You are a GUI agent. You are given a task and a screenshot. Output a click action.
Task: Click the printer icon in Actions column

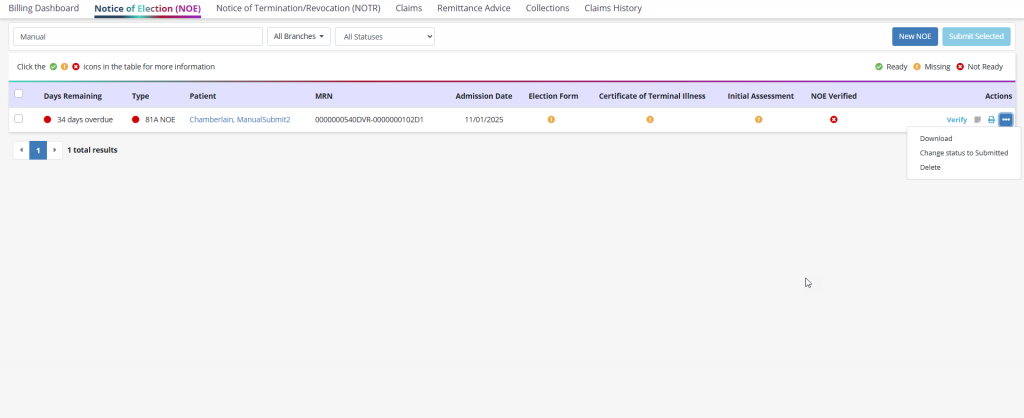pos(991,120)
